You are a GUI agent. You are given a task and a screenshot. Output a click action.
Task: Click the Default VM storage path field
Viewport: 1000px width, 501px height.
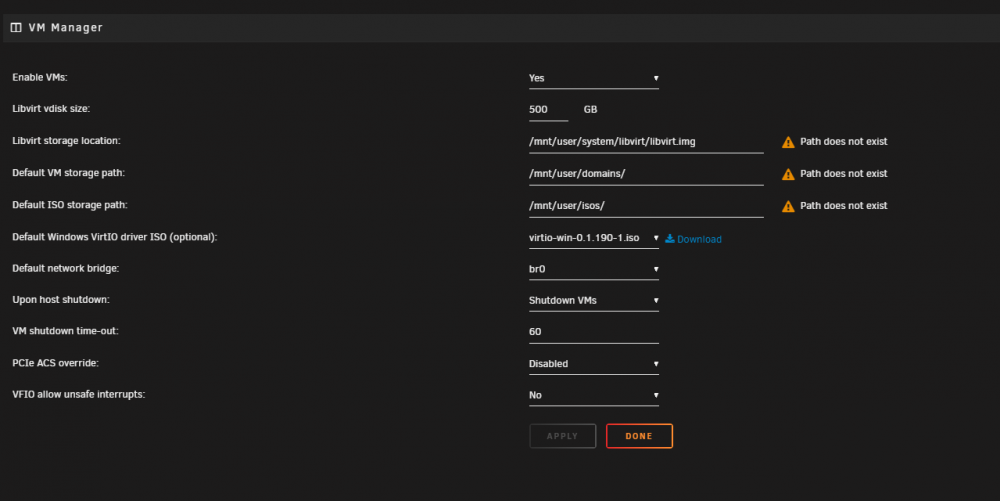click(646, 174)
